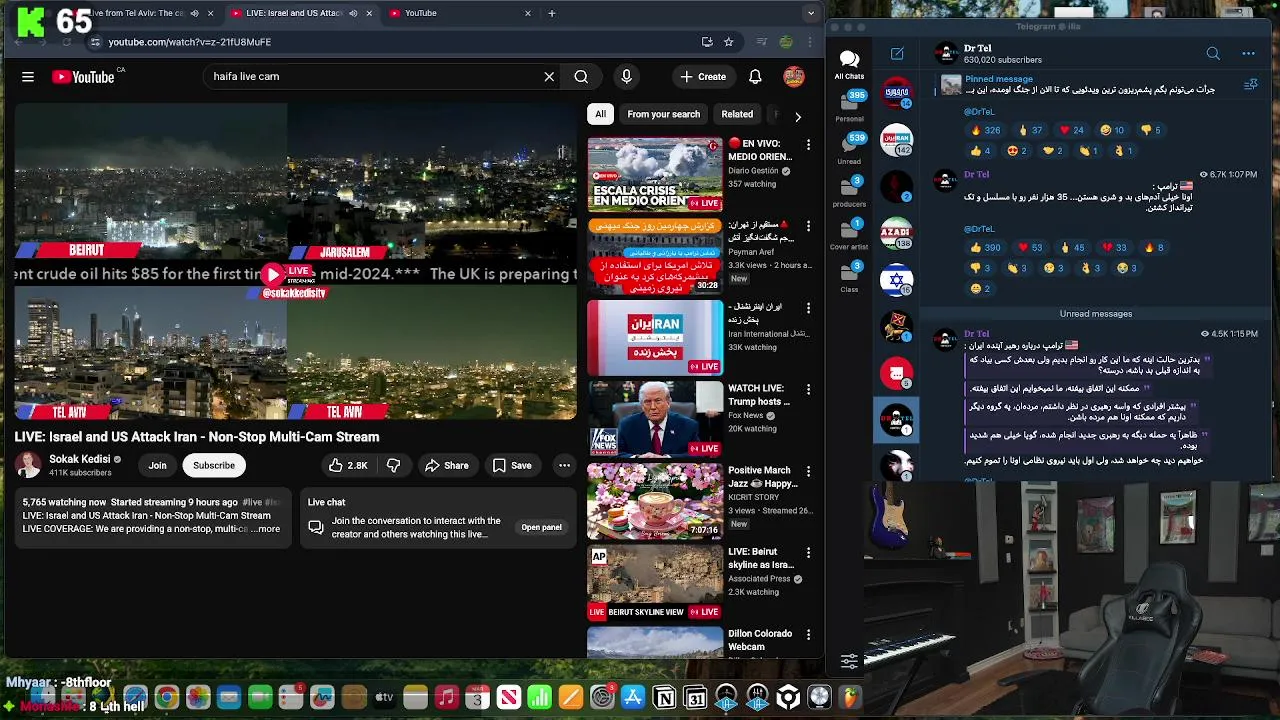Click the YouTube search magnifier button
This screenshot has width=1280, height=720.
coord(581,77)
